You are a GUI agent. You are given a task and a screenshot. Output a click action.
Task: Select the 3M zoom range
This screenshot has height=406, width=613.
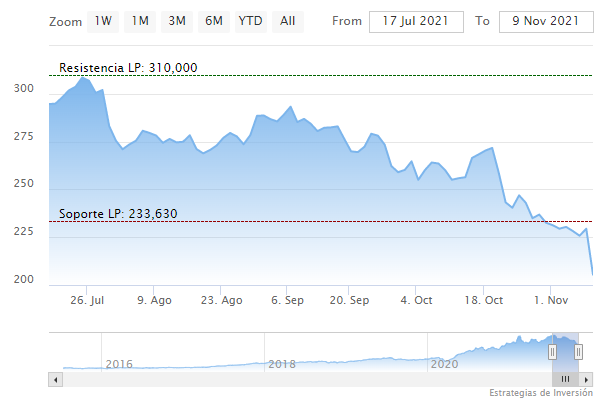(177, 21)
